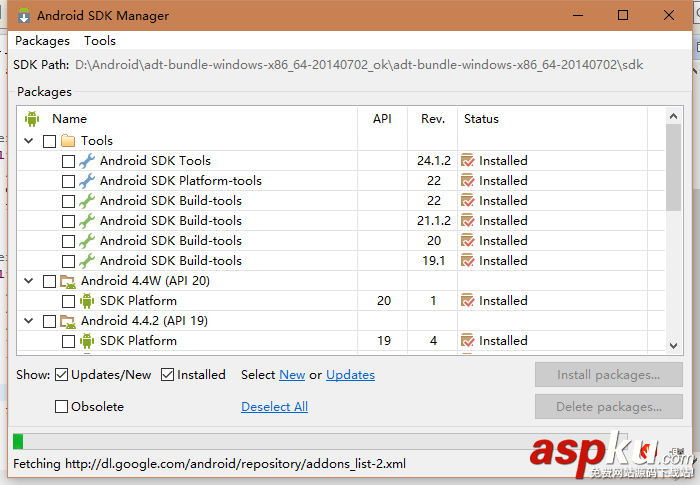Screen dimensions: 700x485
Task: Check the Android SDK Tools package checkbox
Action: coord(68,161)
